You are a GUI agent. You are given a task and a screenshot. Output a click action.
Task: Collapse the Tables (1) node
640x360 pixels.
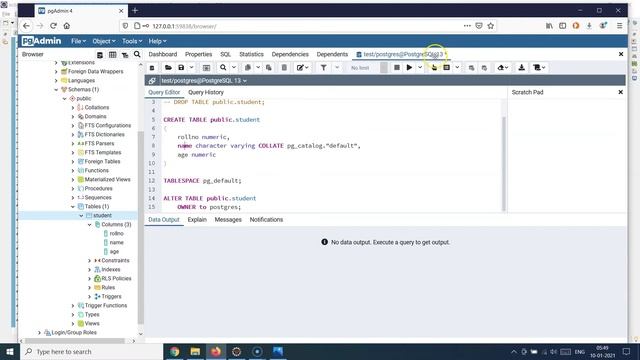(x=73, y=207)
